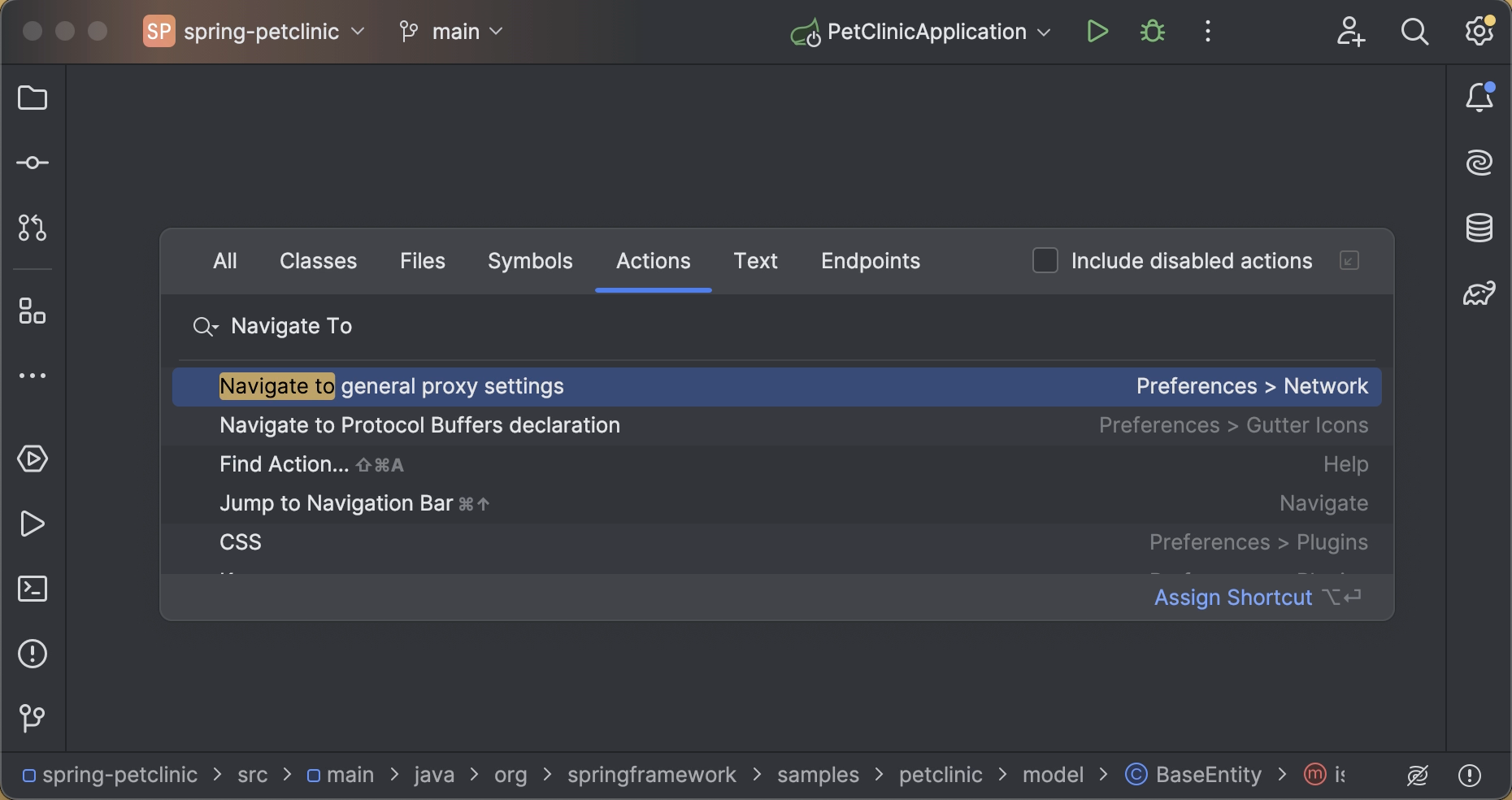Switch to the Classes tab

click(x=318, y=261)
